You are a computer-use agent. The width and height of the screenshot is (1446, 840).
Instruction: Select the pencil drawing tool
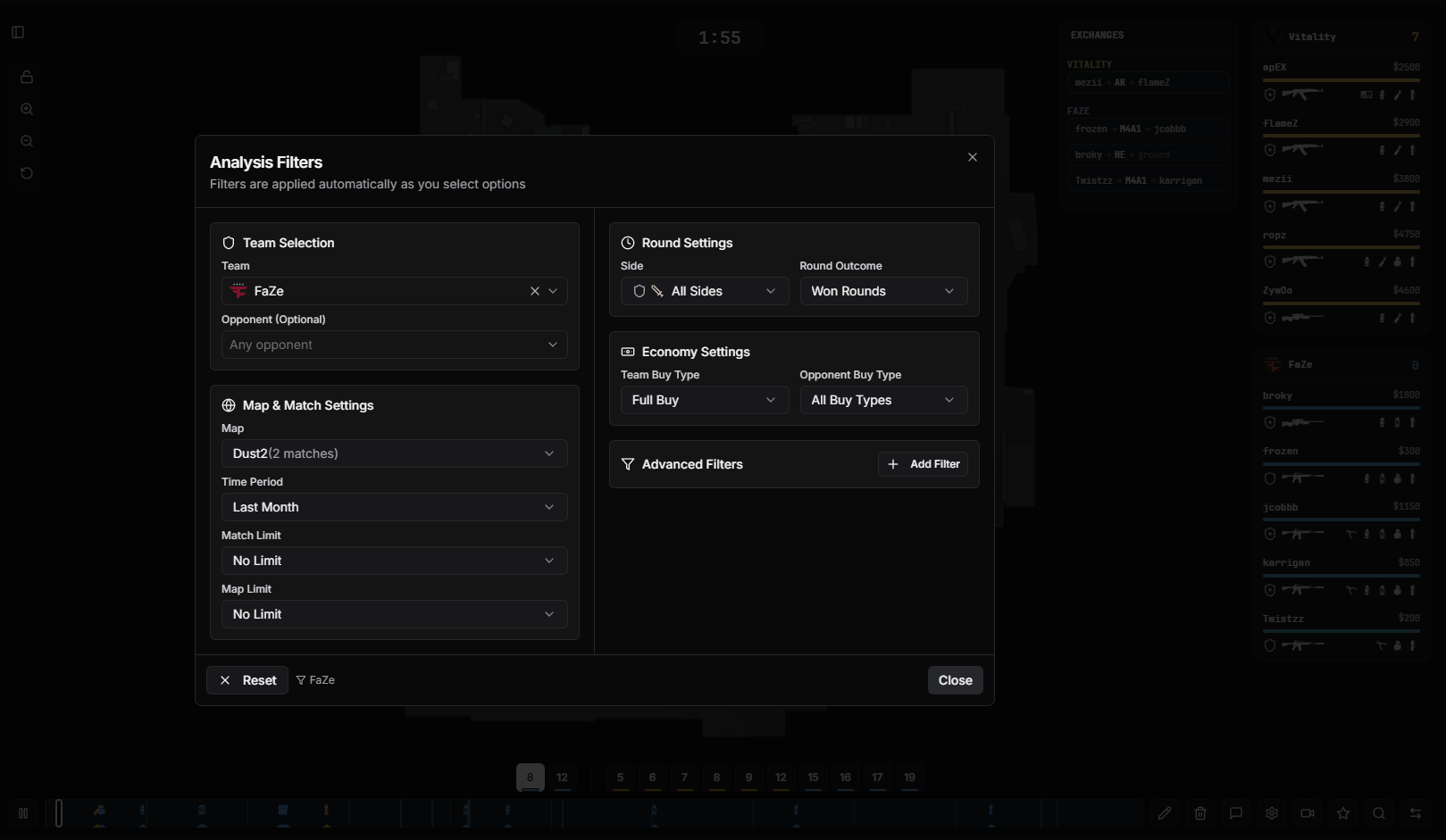point(1165,813)
